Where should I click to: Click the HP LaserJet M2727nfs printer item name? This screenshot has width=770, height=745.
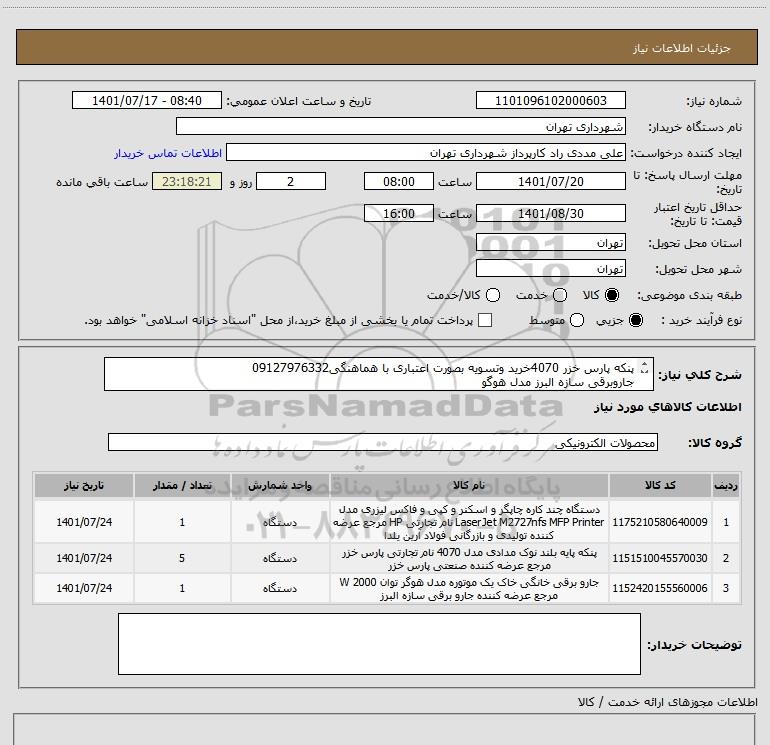pyautogui.click(x=469, y=522)
